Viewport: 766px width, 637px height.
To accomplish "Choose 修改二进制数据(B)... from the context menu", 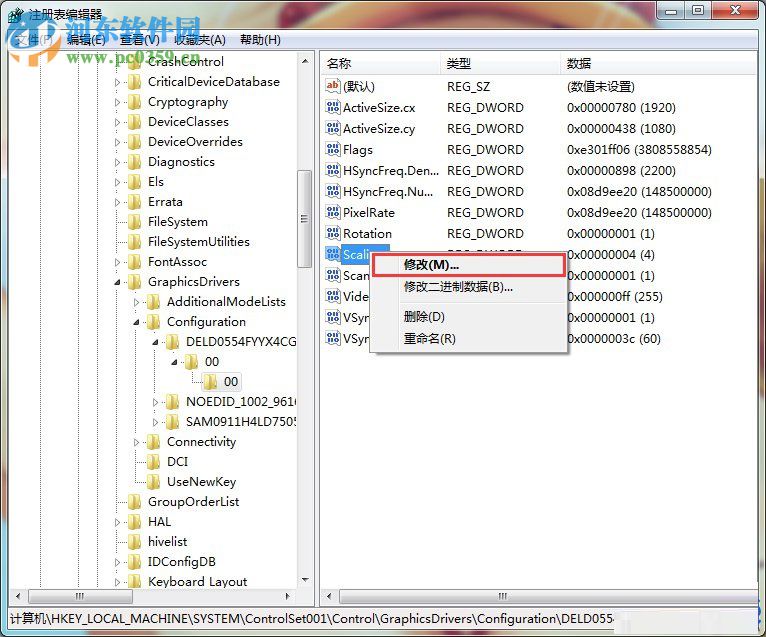I will pos(468,287).
